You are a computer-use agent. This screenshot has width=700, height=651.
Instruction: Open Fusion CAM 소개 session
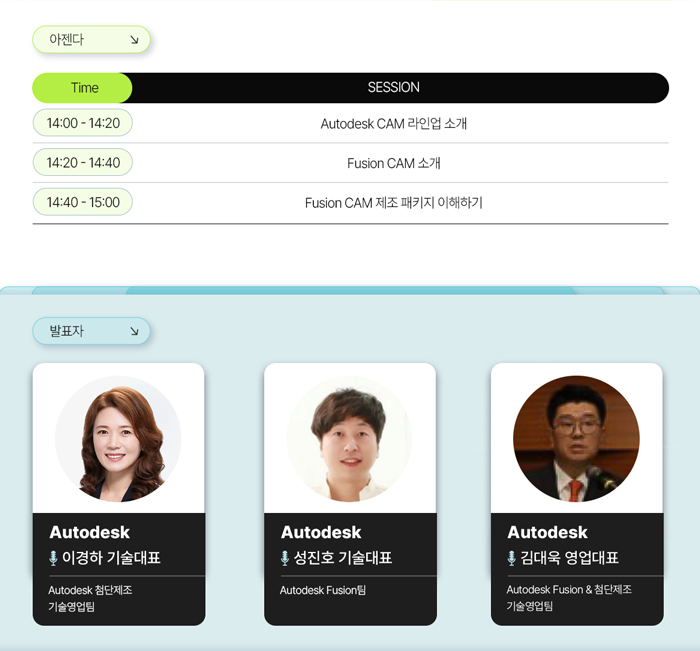[394, 163]
